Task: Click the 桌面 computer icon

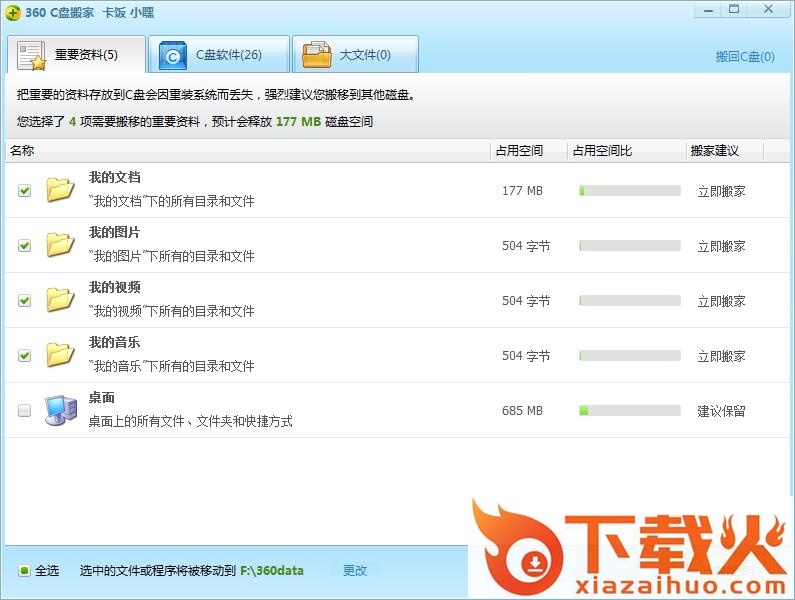Action: pos(60,410)
